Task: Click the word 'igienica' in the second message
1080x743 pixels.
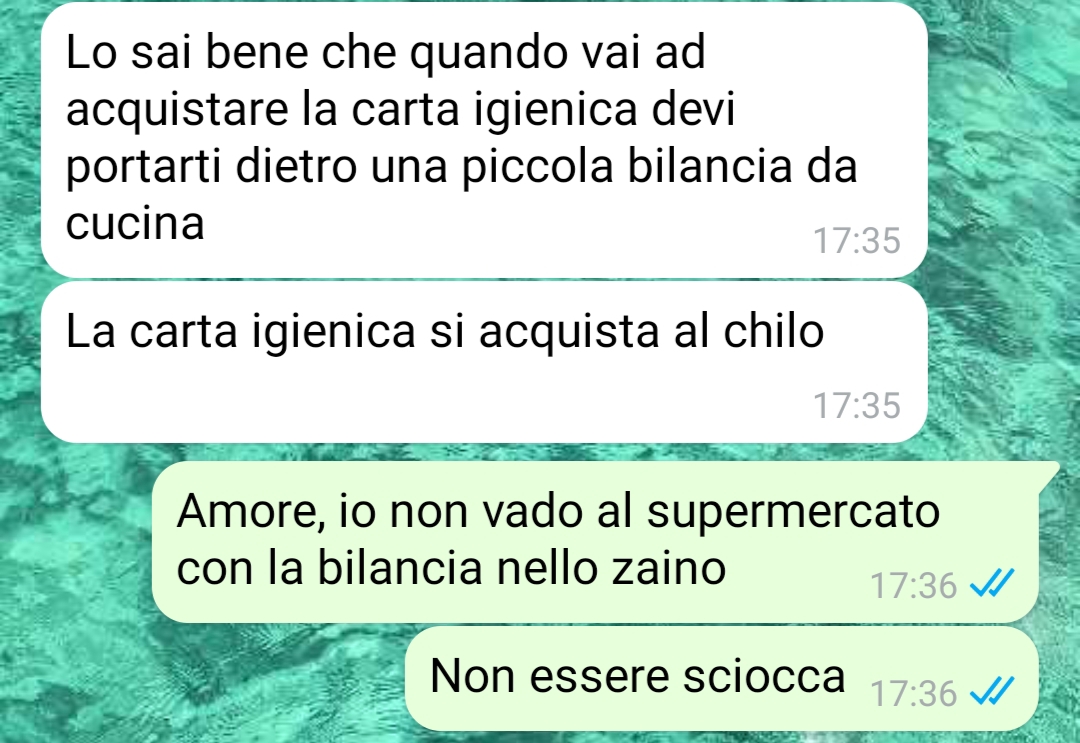Action: tap(333, 332)
